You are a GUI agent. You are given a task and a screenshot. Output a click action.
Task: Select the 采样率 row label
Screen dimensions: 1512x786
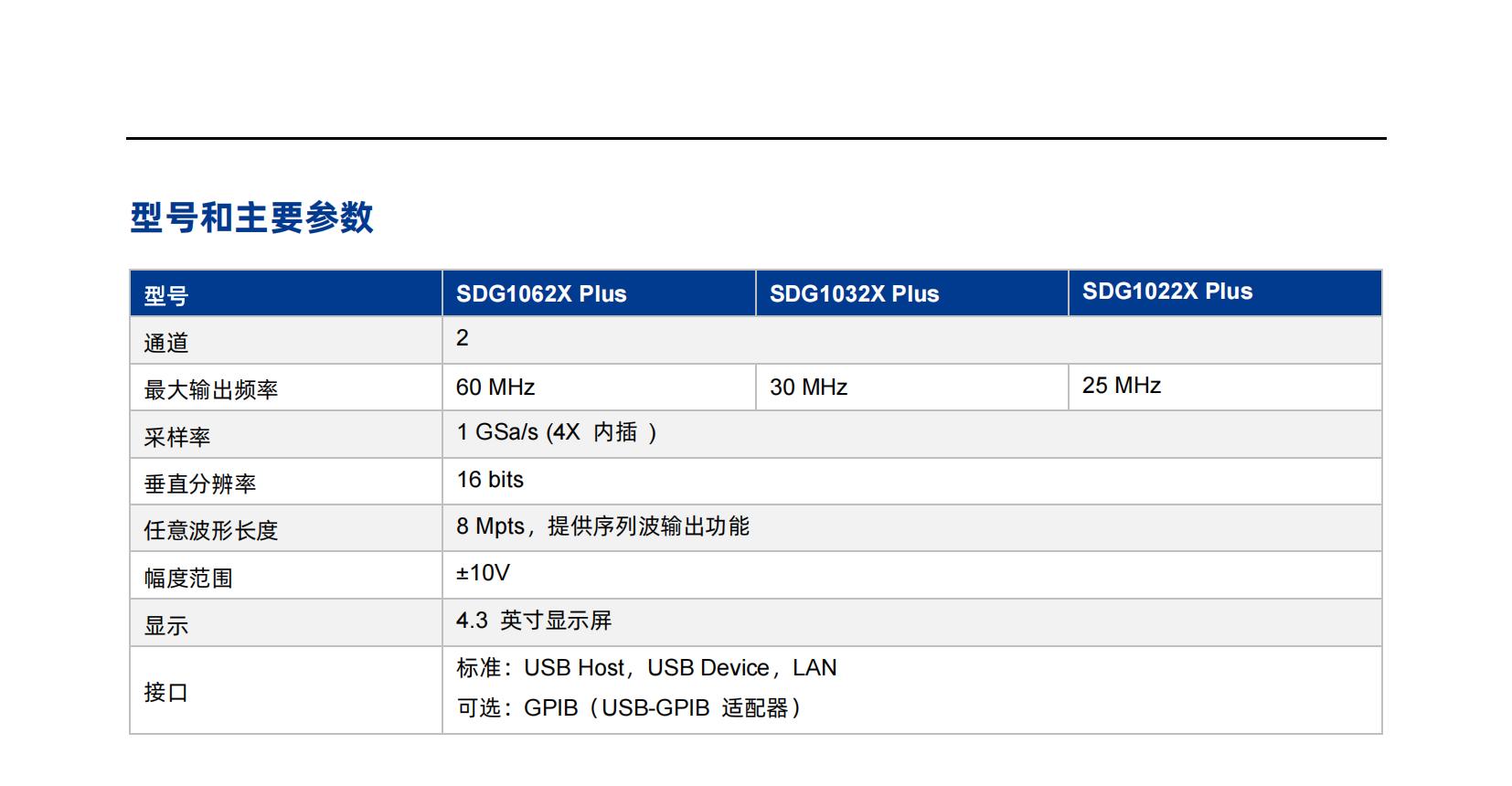click(x=177, y=438)
